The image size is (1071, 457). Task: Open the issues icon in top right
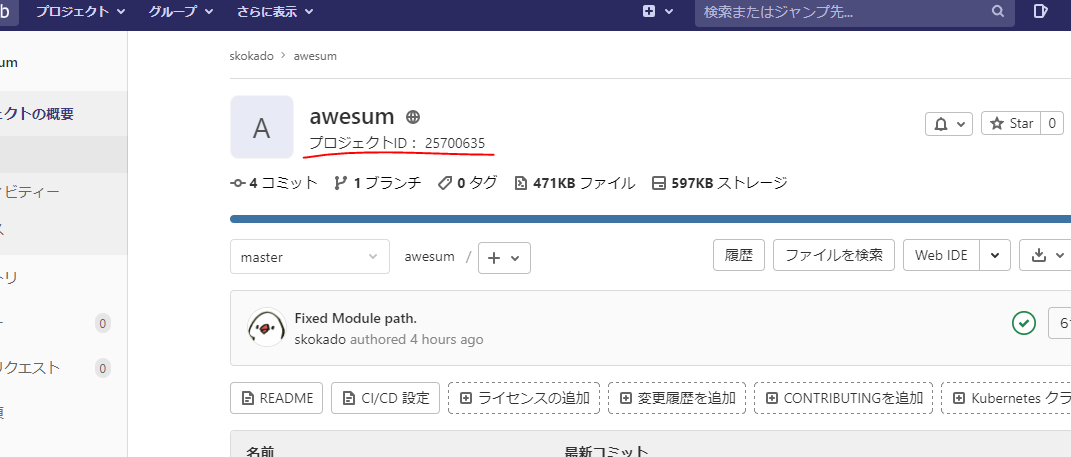(1040, 12)
